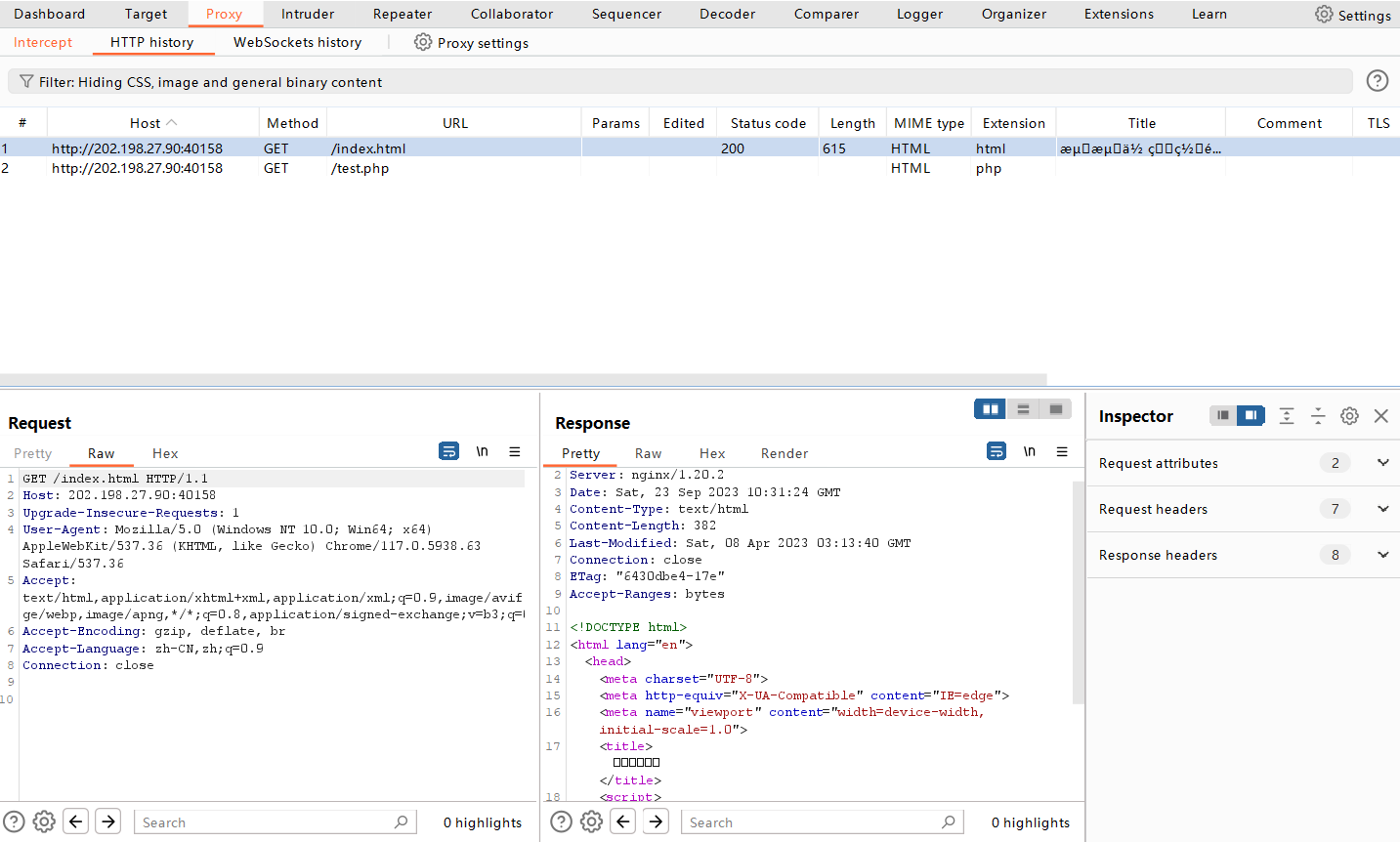Open the Response search settings gear
Screen dimensions: 1400x842
[592, 821]
